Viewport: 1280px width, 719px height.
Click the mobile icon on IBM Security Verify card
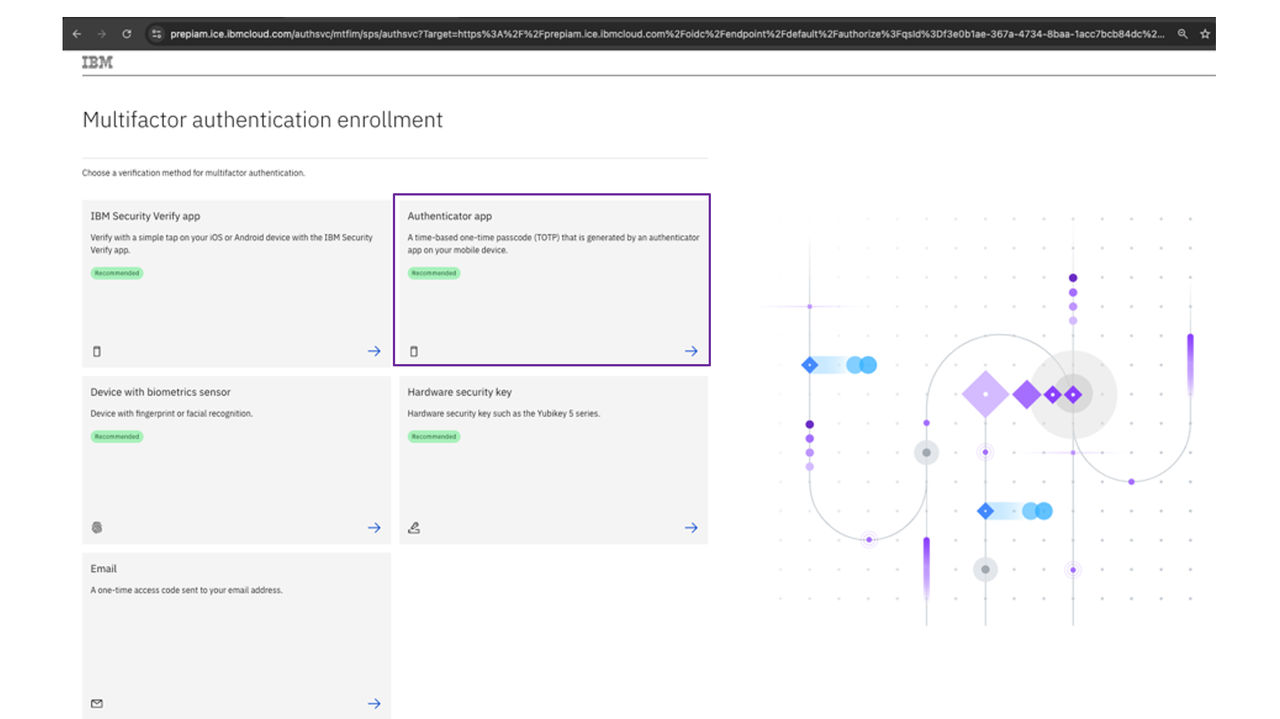tap(97, 352)
